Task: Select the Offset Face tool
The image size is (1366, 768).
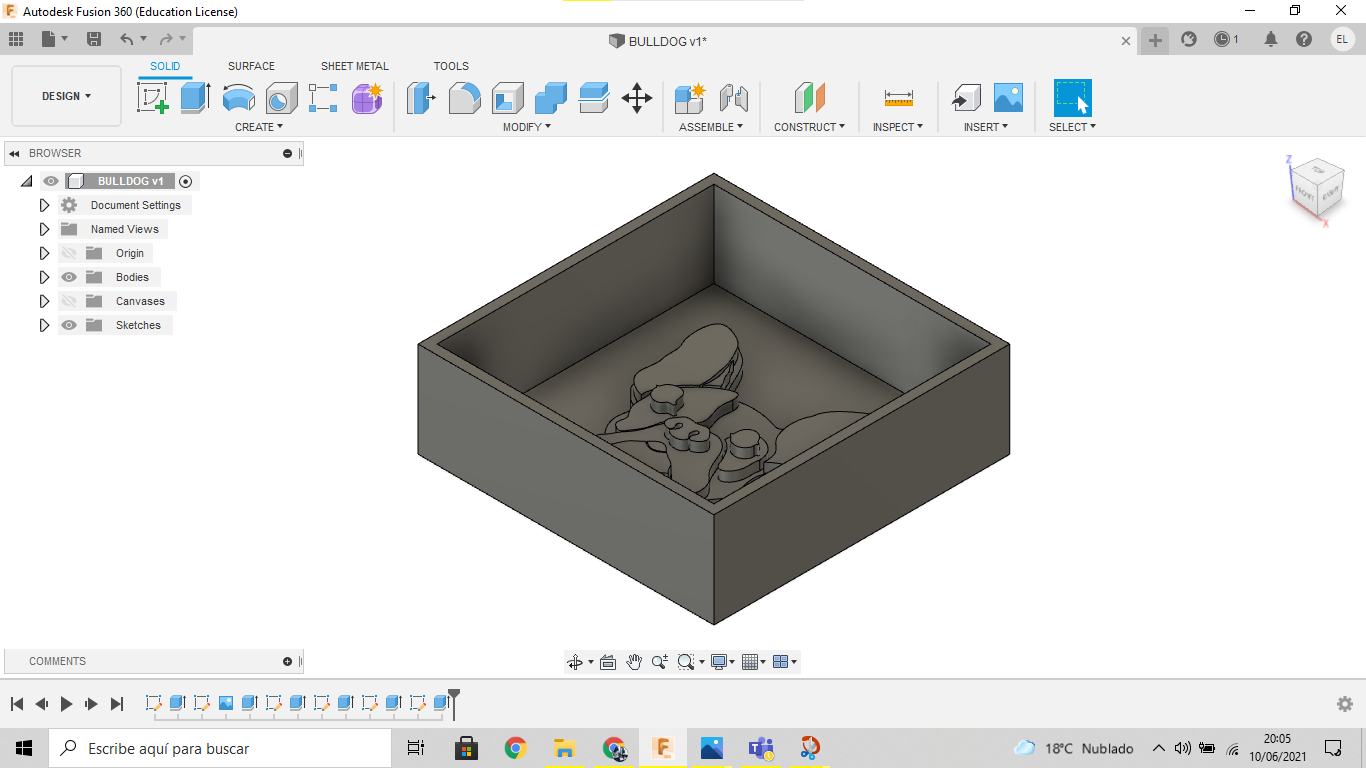Action: tap(593, 98)
